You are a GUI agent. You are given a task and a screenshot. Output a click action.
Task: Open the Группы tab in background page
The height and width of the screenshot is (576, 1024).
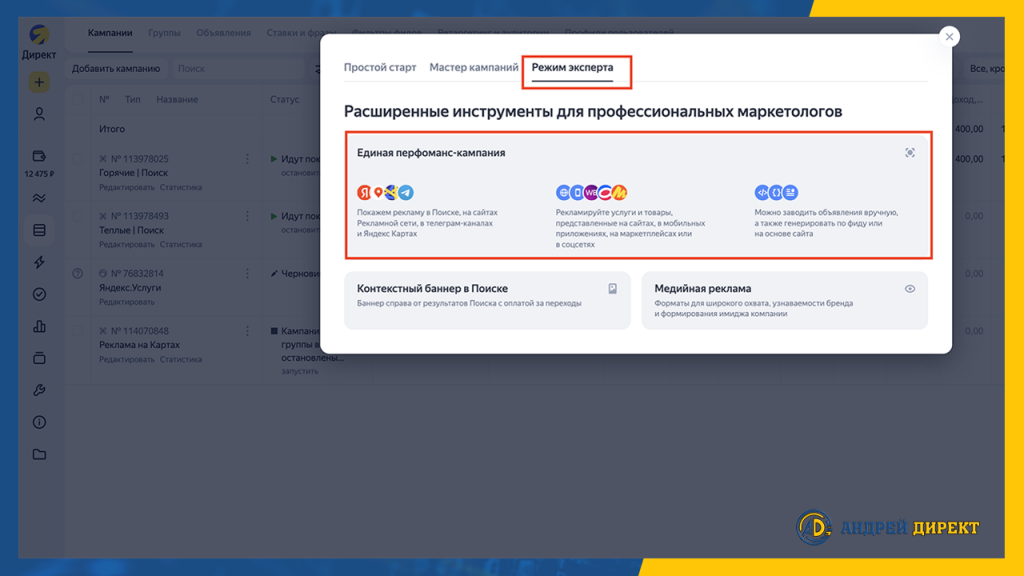(x=165, y=33)
